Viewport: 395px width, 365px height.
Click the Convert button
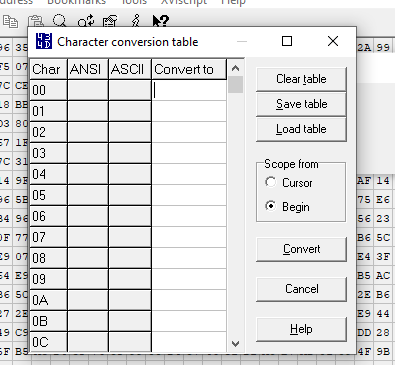pyautogui.click(x=301, y=249)
